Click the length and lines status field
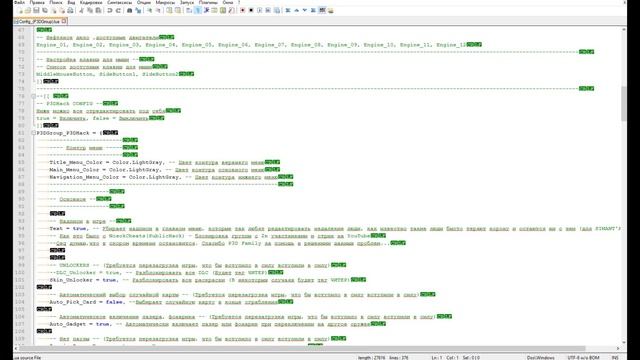 point(383,358)
